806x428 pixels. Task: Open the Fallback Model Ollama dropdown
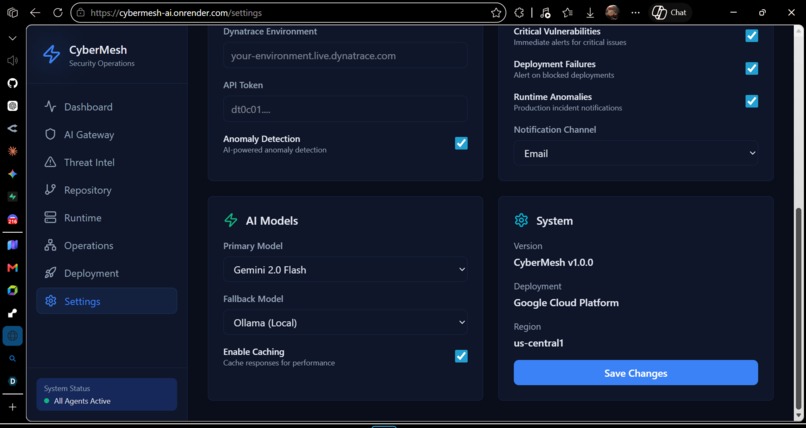click(x=345, y=322)
